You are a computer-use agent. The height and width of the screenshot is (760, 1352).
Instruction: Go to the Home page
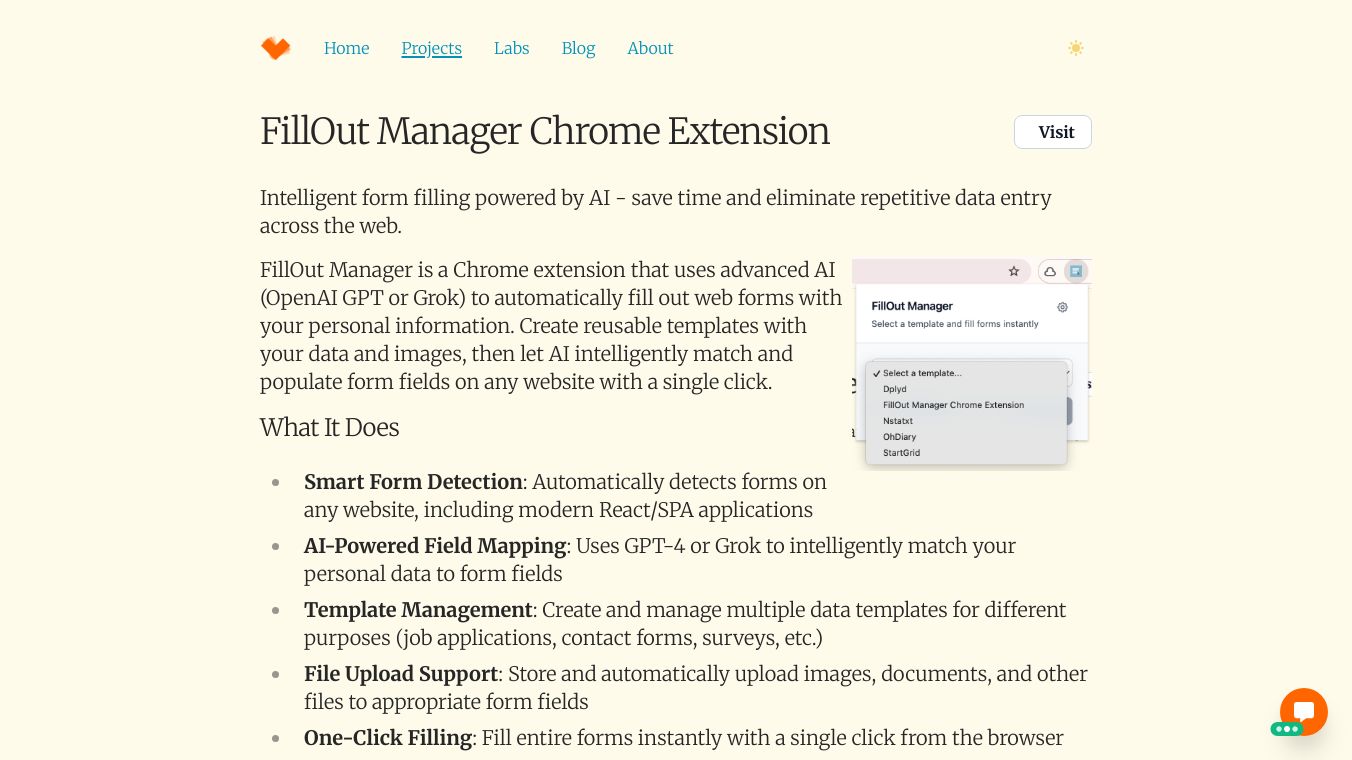click(x=346, y=48)
